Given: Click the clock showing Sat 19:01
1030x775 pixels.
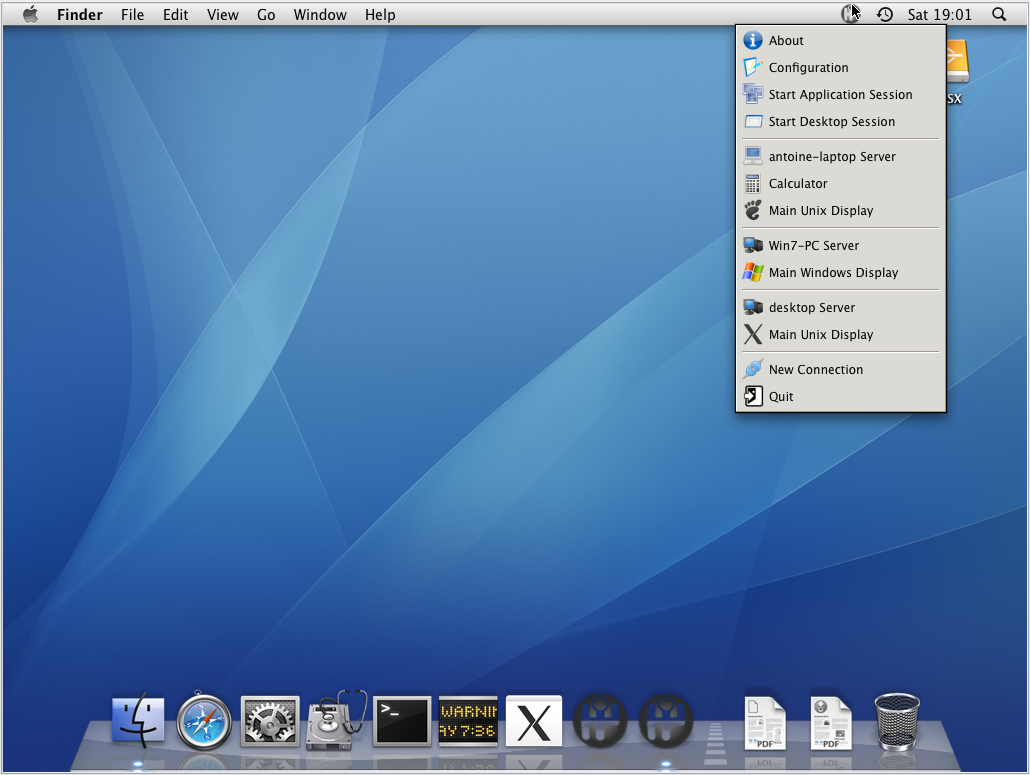Looking at the screenshot, I should point(939,14).
